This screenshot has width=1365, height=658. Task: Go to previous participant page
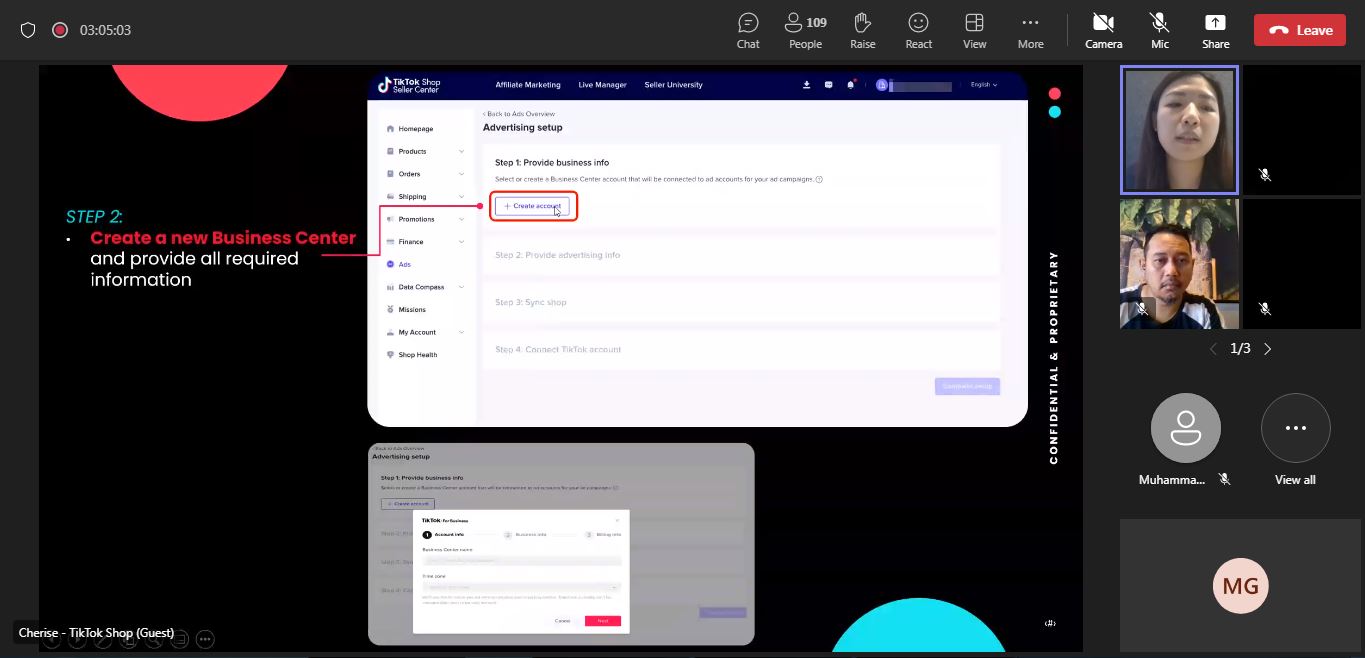pyautogui.click(x=1213, y=349)
